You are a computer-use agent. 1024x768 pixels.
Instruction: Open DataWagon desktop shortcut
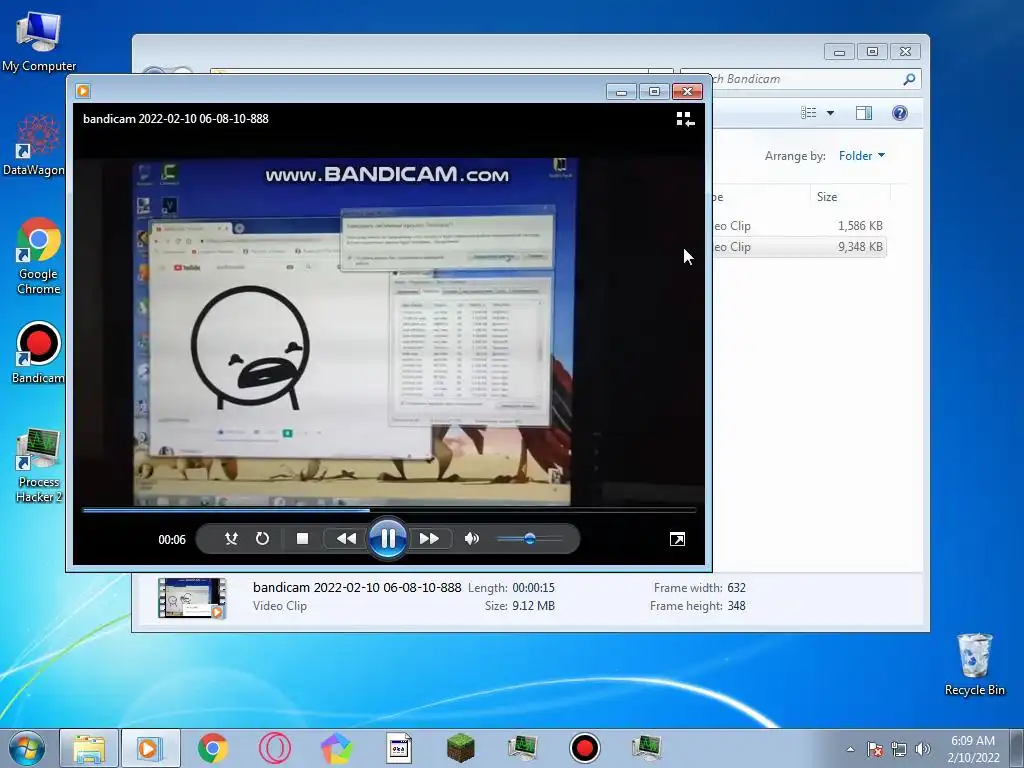tap(35, 145)
